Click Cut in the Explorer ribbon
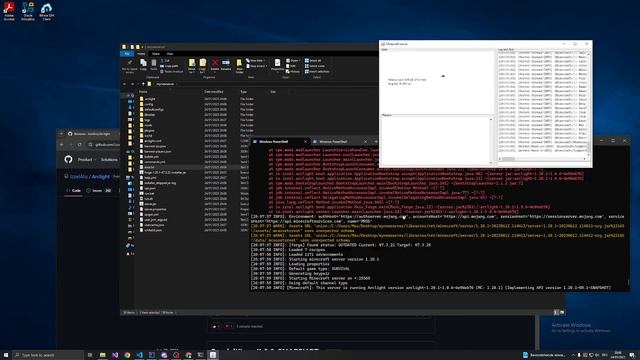Screen dimensions: 640x360 164,60
